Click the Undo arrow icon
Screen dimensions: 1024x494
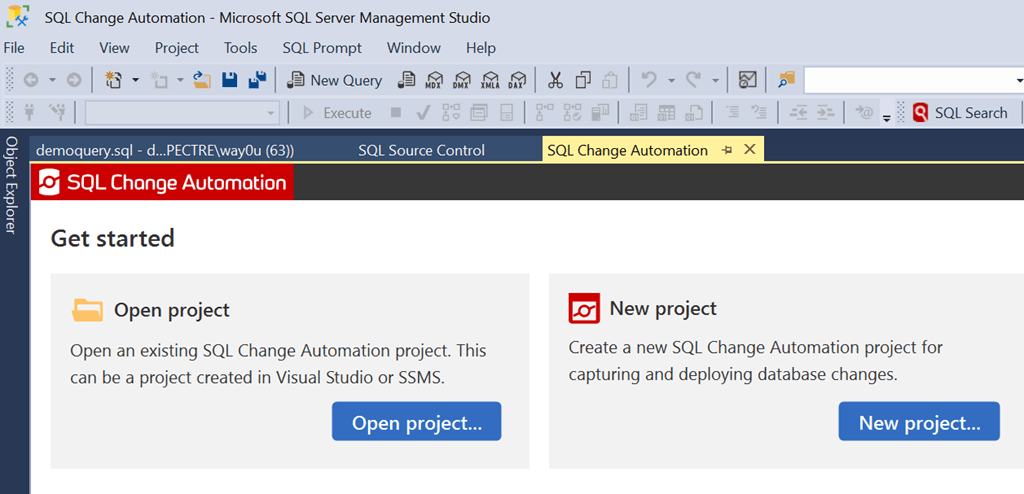[x=648, y=80]
